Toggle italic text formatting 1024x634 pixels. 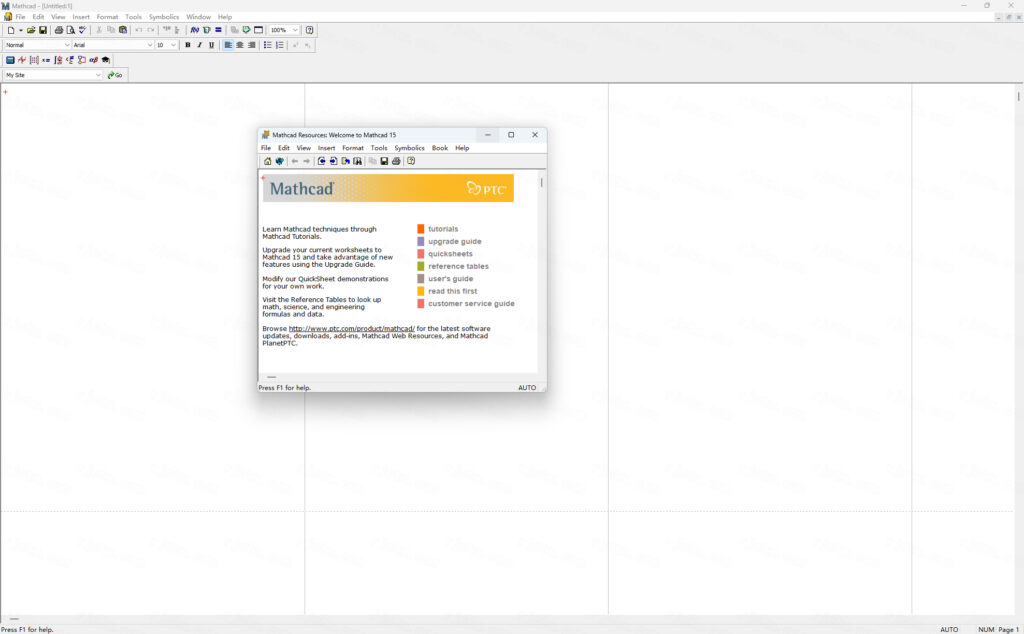(x=199, y=45)
